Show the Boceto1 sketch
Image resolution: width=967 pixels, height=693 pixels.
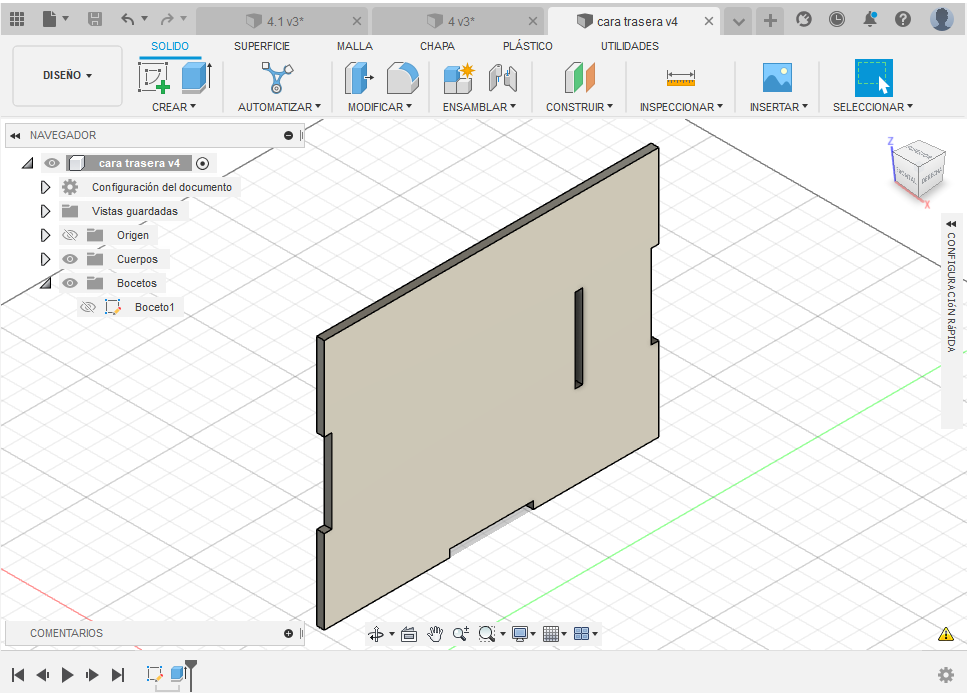click(88, 307)
